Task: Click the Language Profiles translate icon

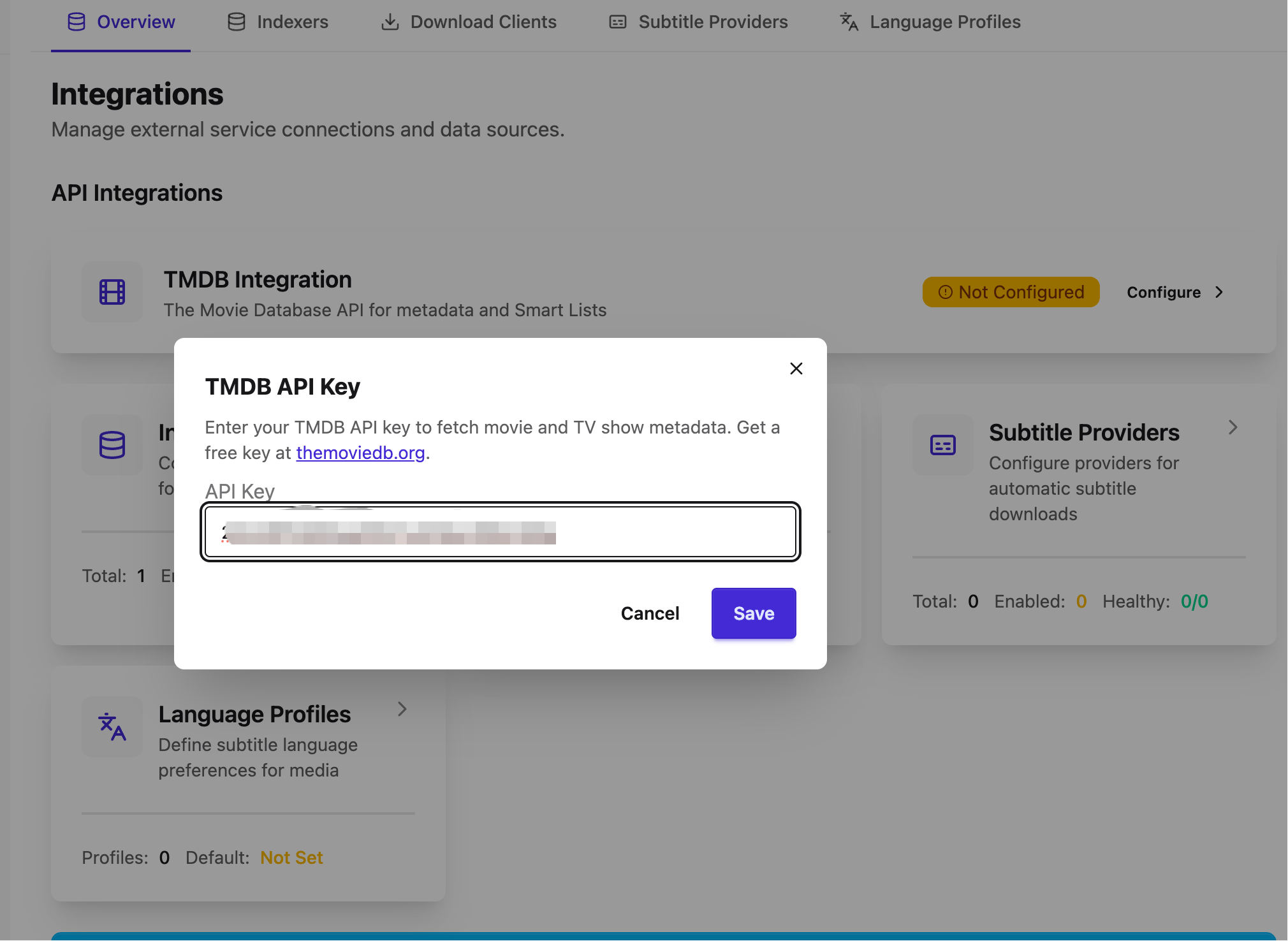Action: pyautogui.click(x=112, y=727)
